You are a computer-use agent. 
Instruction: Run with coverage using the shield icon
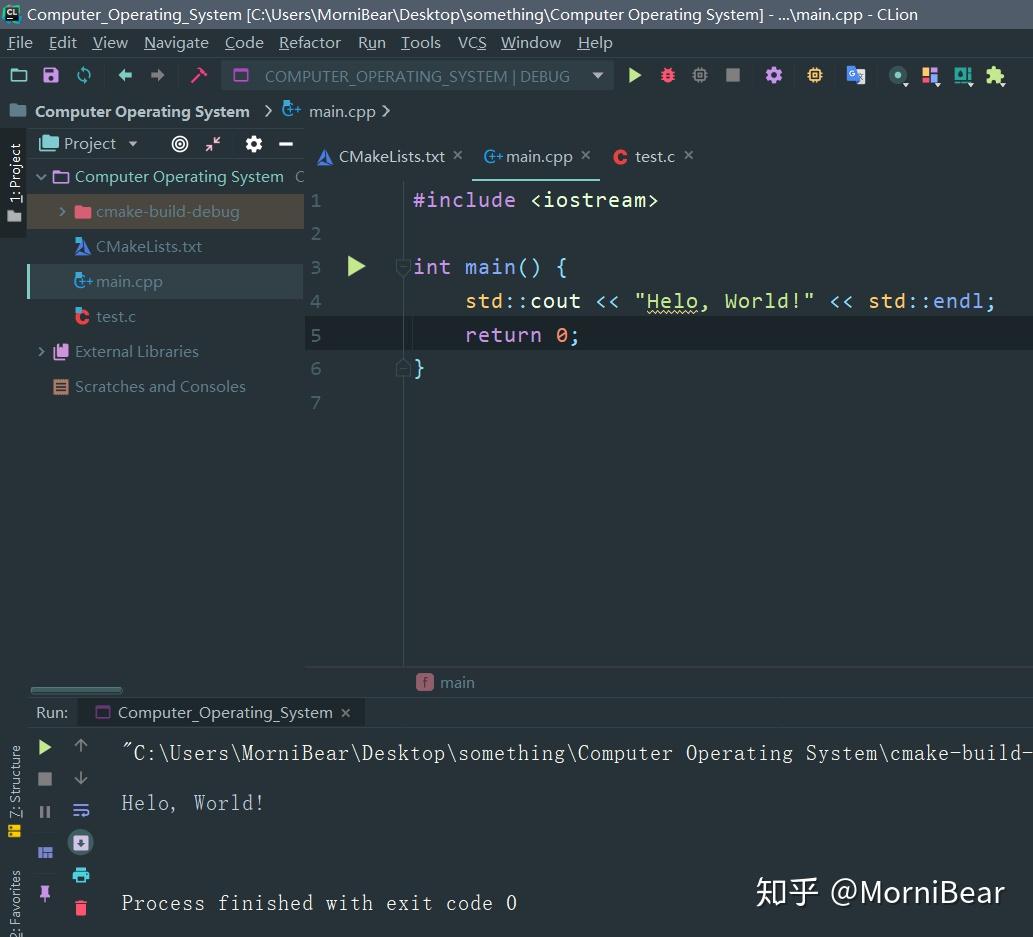pos(699,75)
